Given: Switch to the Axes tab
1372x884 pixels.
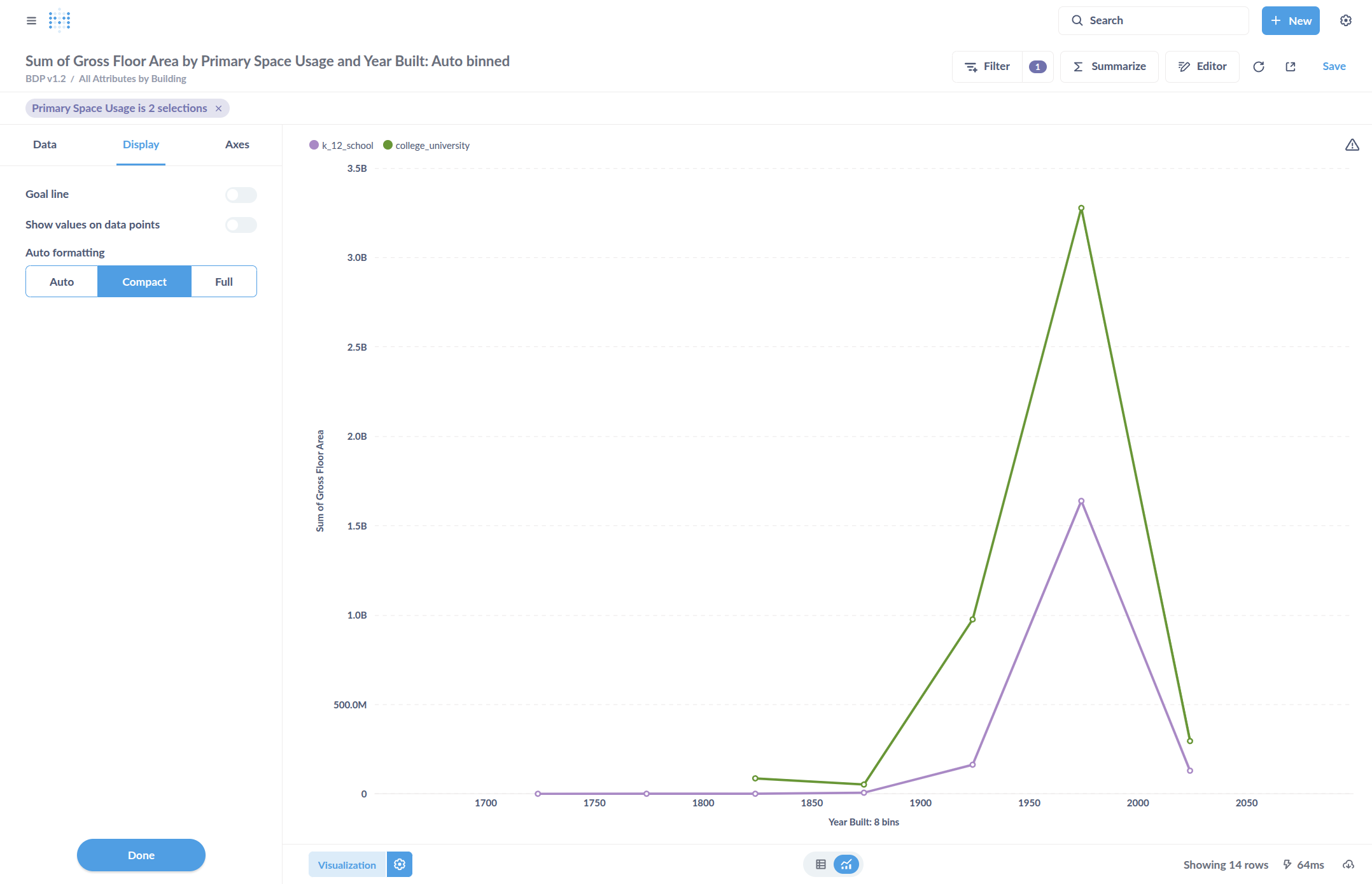Looking at the screenshot, I should pos(237,144).
